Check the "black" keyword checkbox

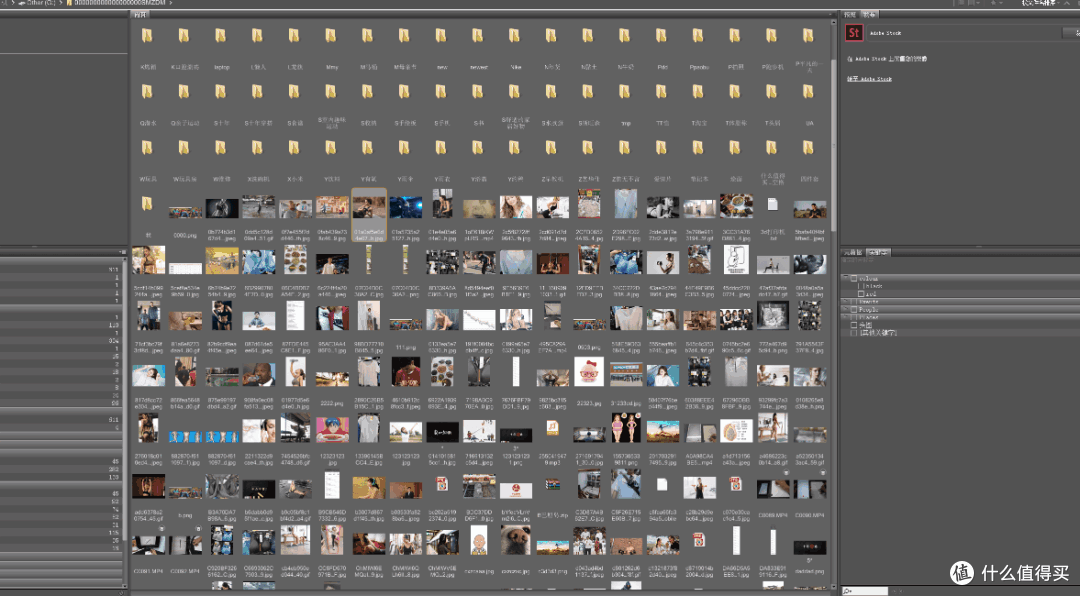(x=860, y=286)
